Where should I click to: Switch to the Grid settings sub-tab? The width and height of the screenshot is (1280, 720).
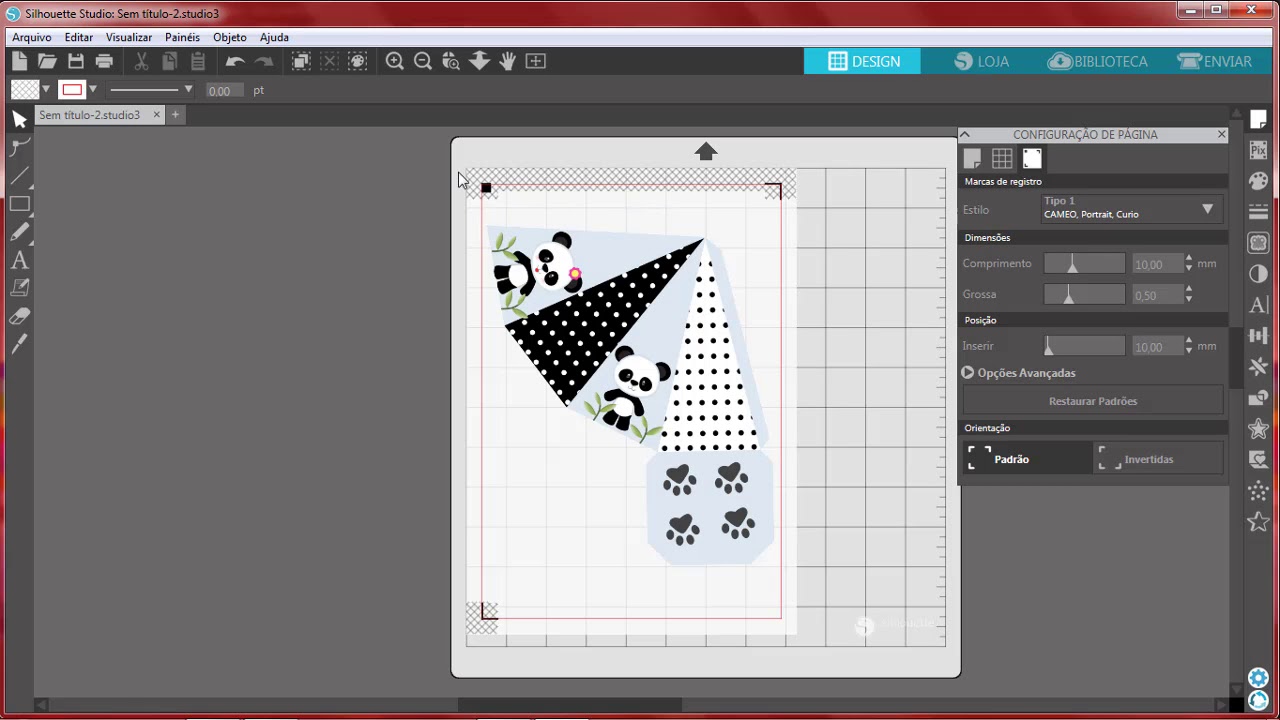[1002, 159]
